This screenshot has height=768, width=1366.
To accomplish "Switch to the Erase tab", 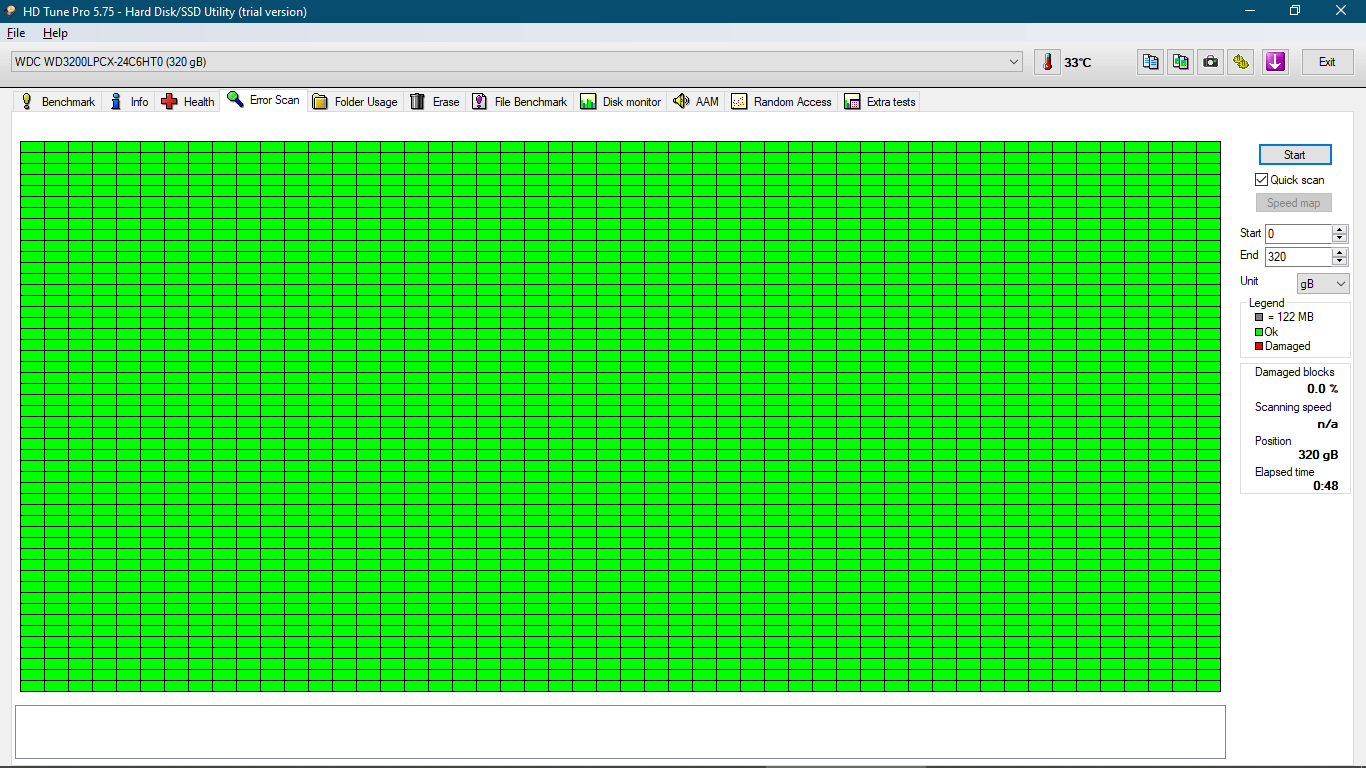I will 435,101.
